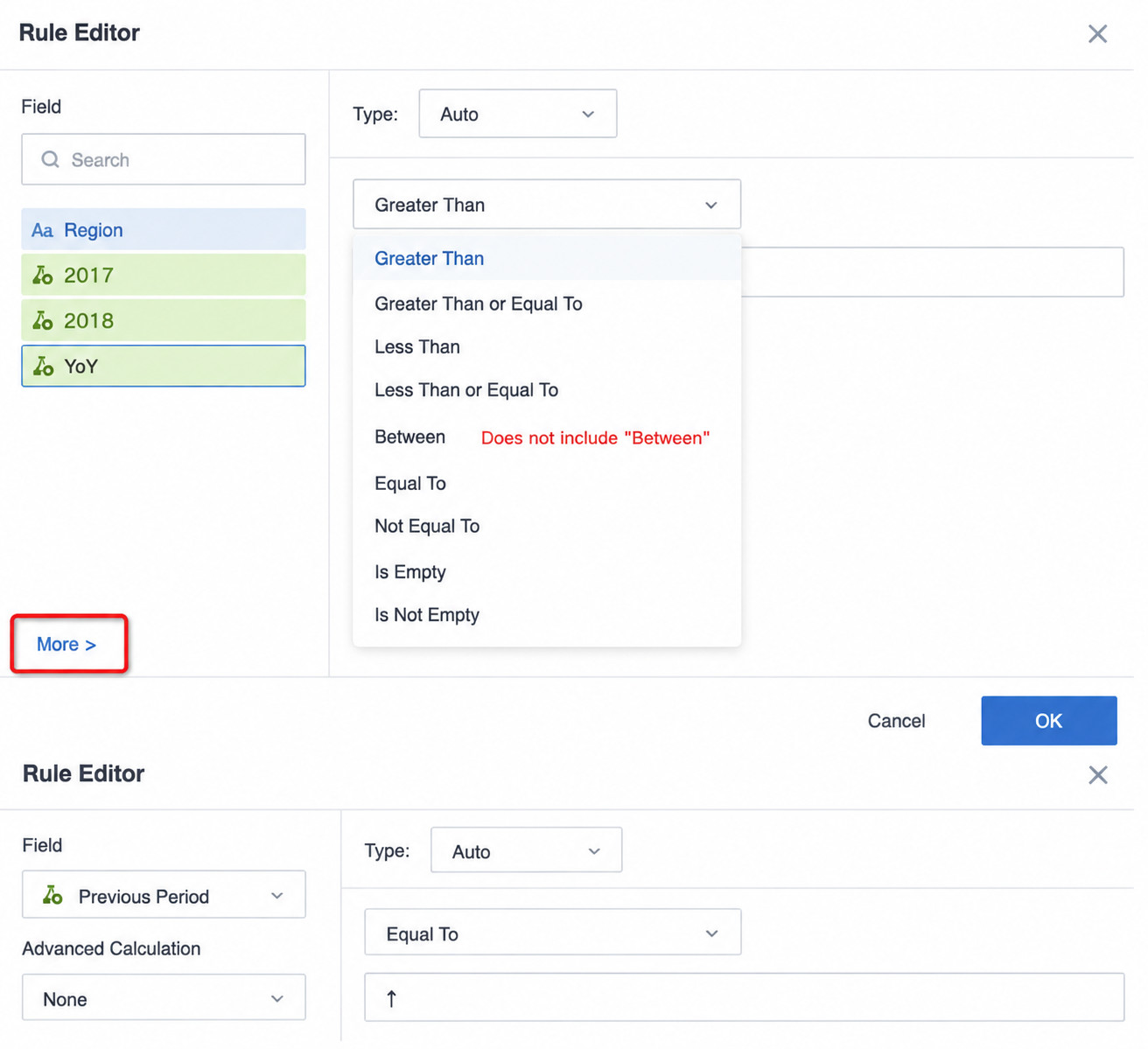Close the lower Rule Editor dialog
This screenshot has width=1148, height=1049.
coord(1097,774)
